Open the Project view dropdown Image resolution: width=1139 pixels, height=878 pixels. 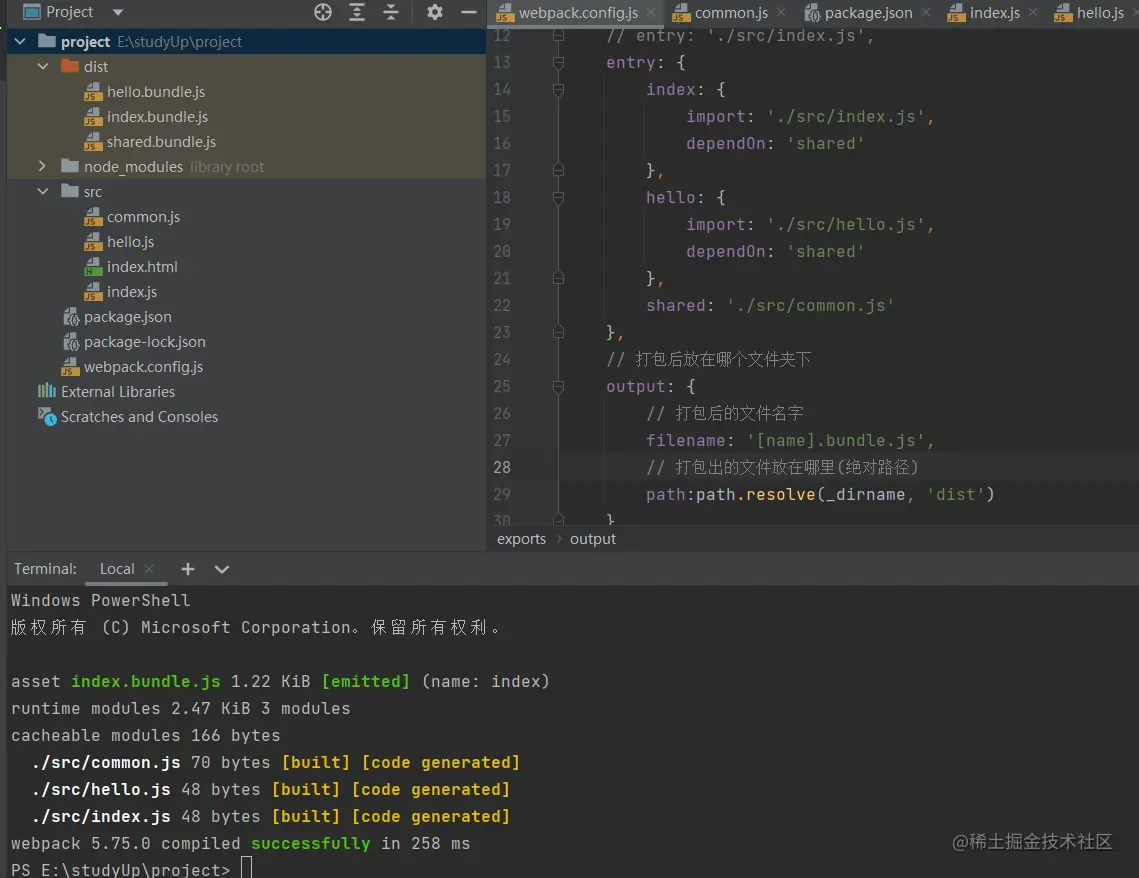tap(118, 12)
